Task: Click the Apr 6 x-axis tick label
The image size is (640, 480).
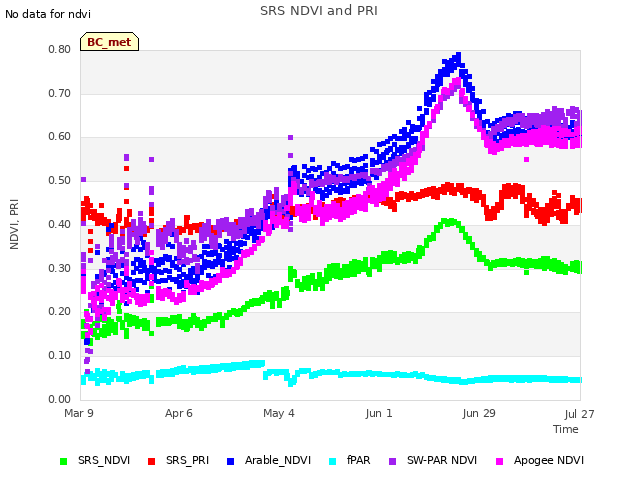Action: pos(179,413)
